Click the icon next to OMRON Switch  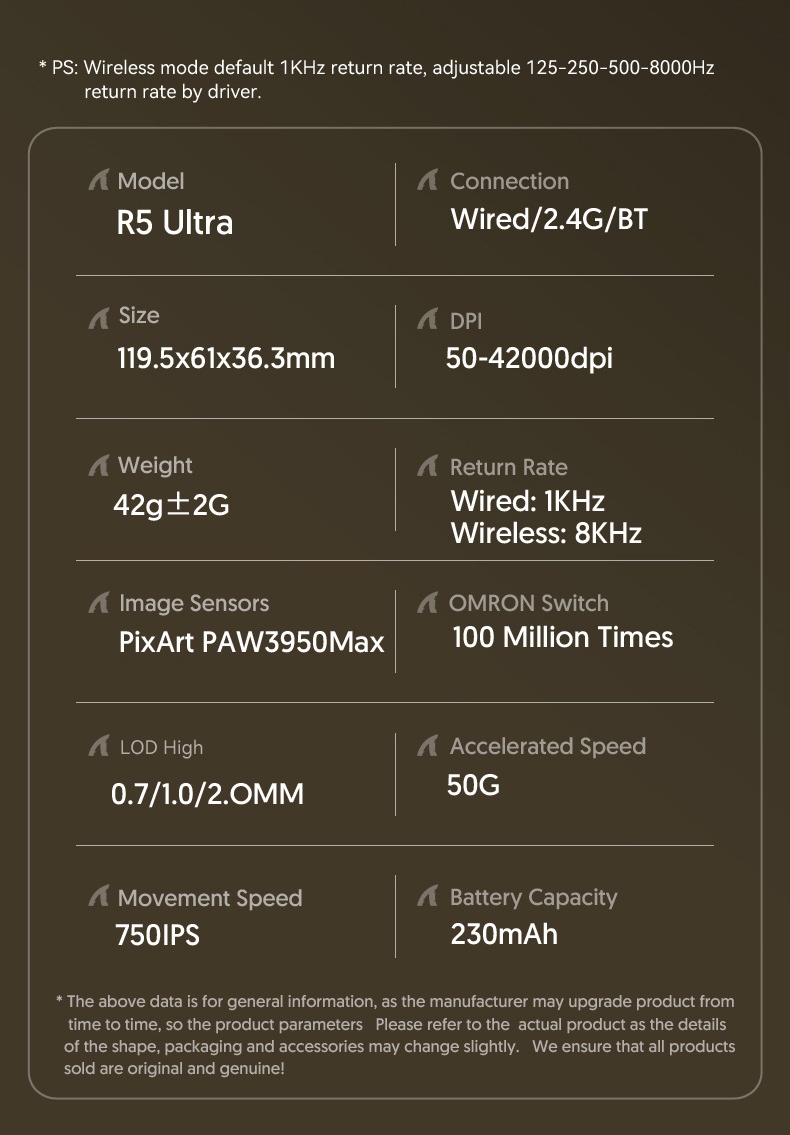[x=428, y=603]
